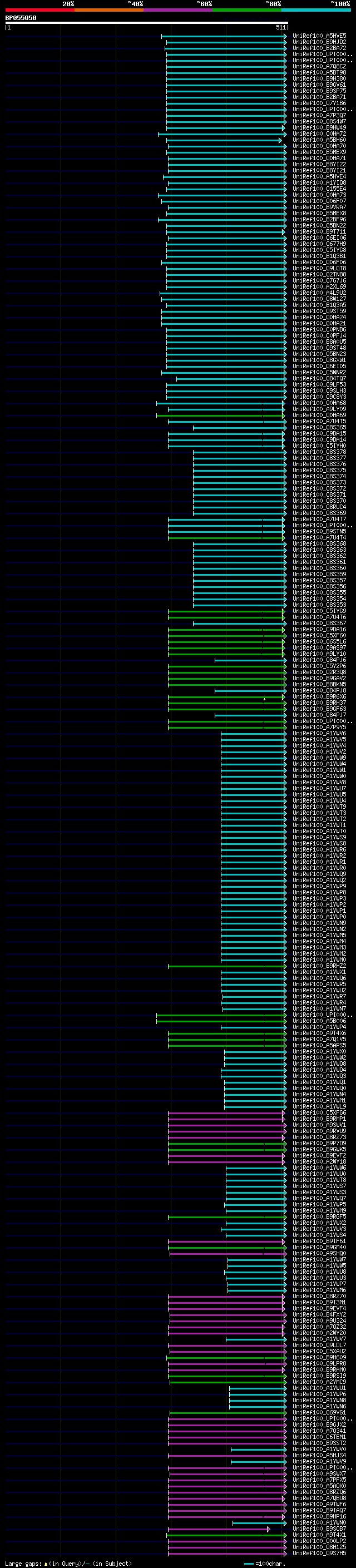Select the label UniRef100_Q0HA69
The image size is (356, 1568).
[319, 415]
